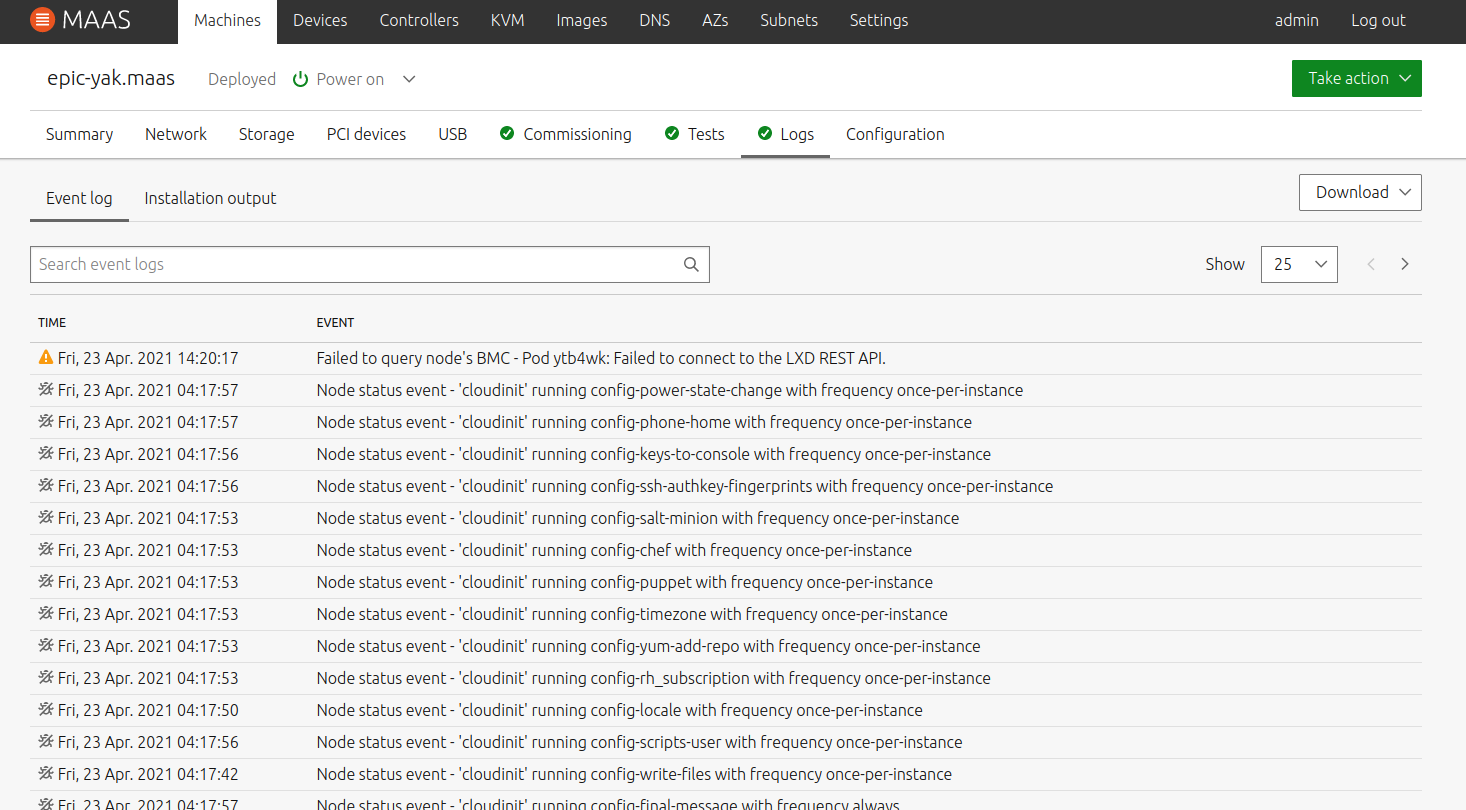Click the green Power on icon
This screenshot has width=1466, height=810.
tap(300, 79)
